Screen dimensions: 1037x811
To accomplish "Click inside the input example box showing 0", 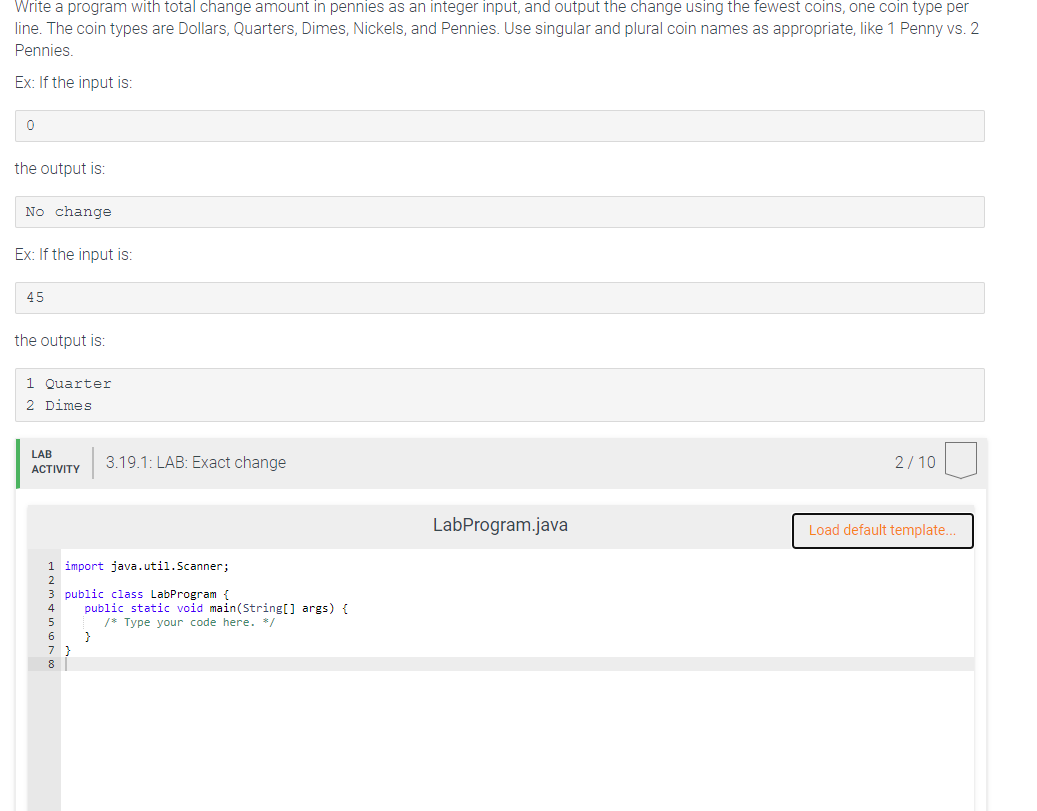I will pos(500,125).
